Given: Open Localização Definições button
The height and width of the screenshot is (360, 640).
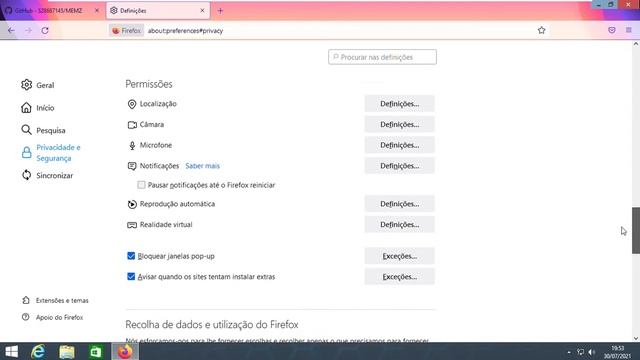Looking at the screenshot, I should [x=400, y=104].
